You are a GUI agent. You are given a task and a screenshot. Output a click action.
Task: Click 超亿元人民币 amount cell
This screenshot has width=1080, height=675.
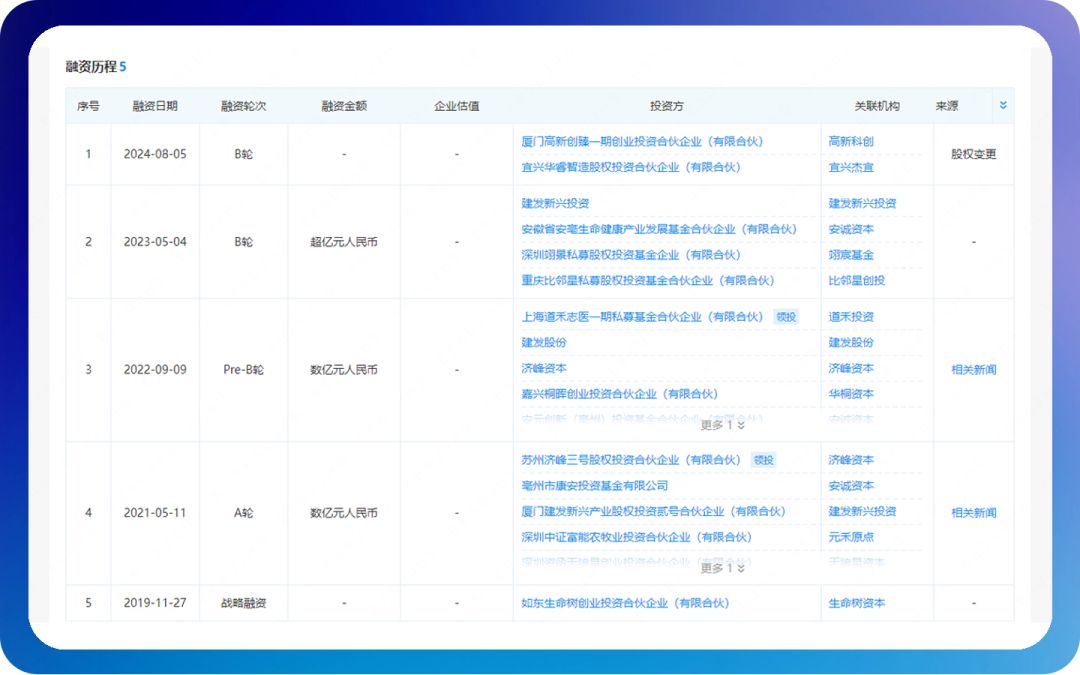tap(344, 242)
